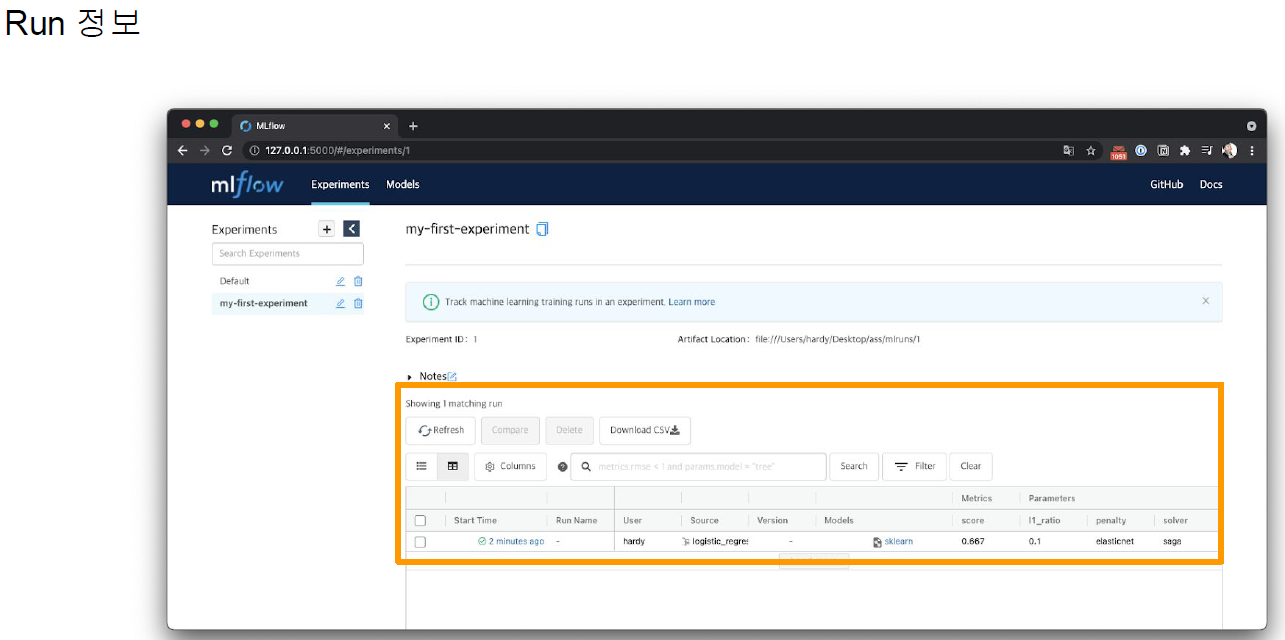This screenshot has height=640, width=1285.
Task: Sort by Source column header
Action: (704, 521)
